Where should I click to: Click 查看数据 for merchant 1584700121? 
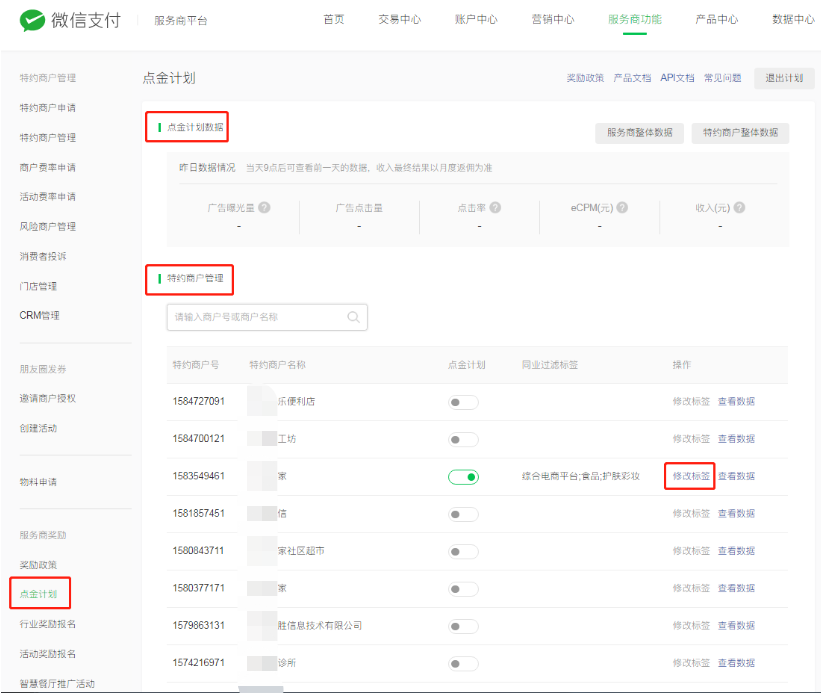tap(736, 439)
